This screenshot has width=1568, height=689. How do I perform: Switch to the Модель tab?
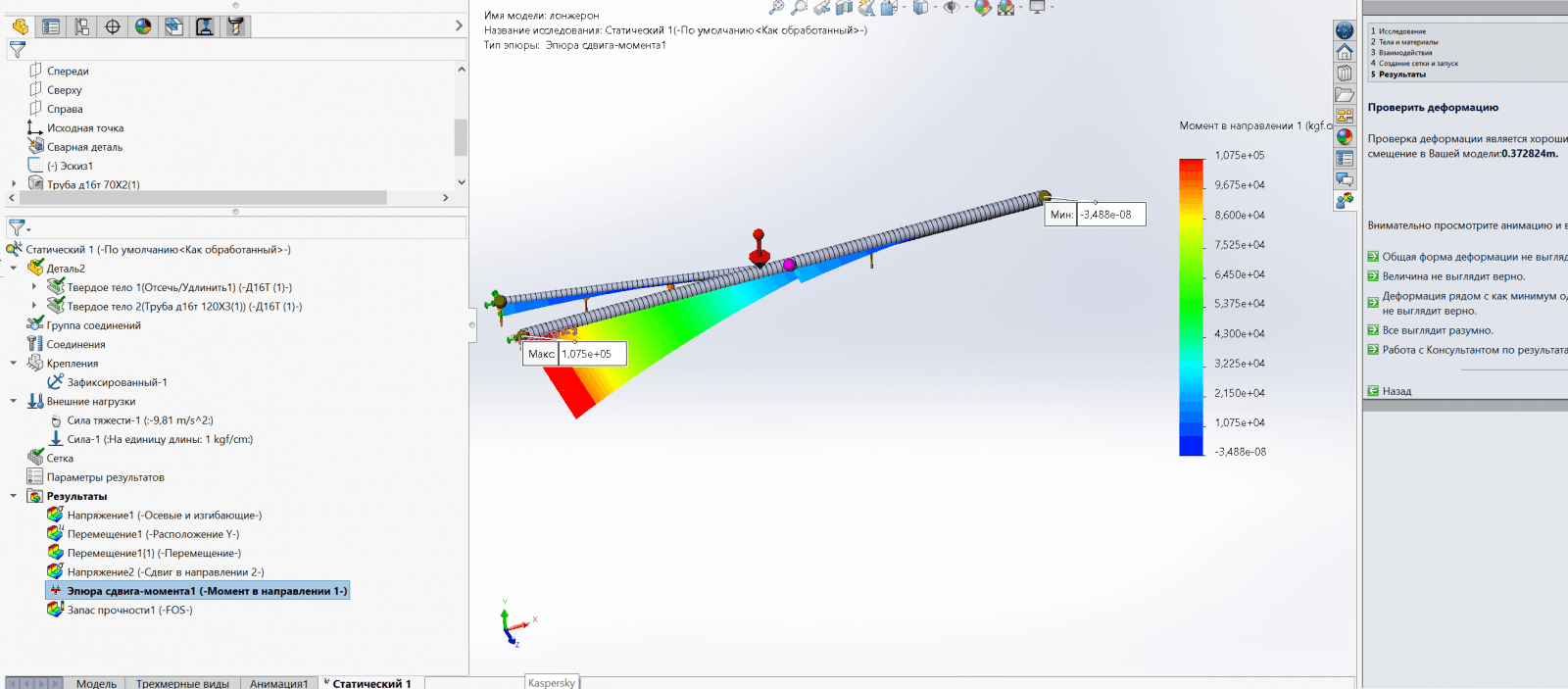click(96, 683)
